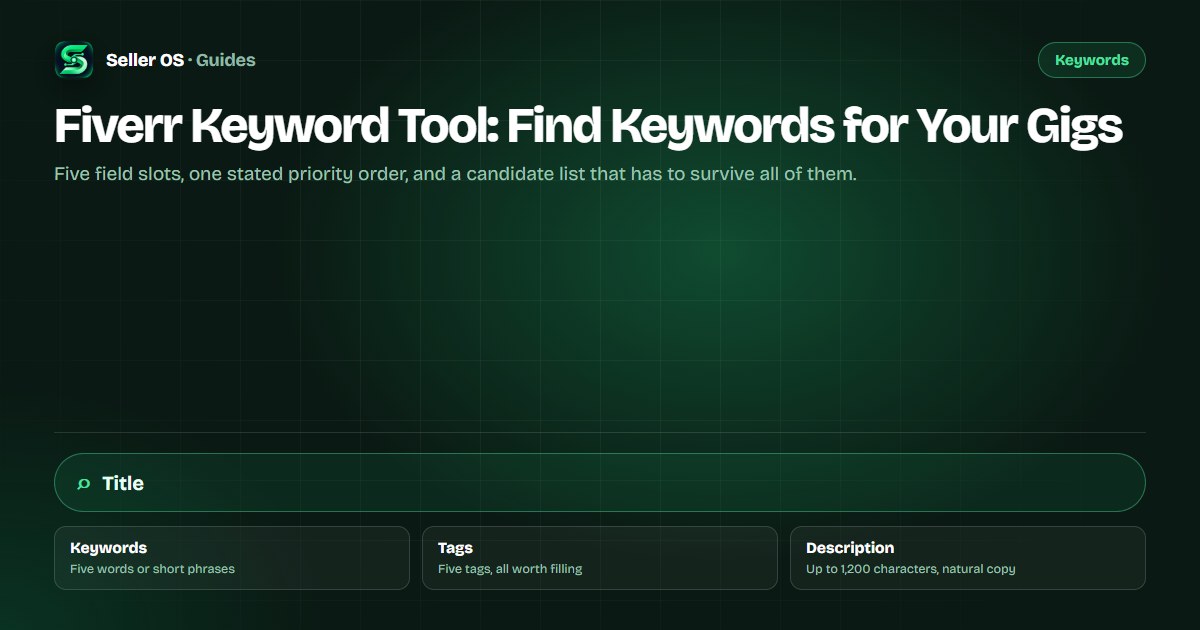Click the subtitle about five field slots
The height and width of the screenshot is (630, 1200).
click(455, 174)
